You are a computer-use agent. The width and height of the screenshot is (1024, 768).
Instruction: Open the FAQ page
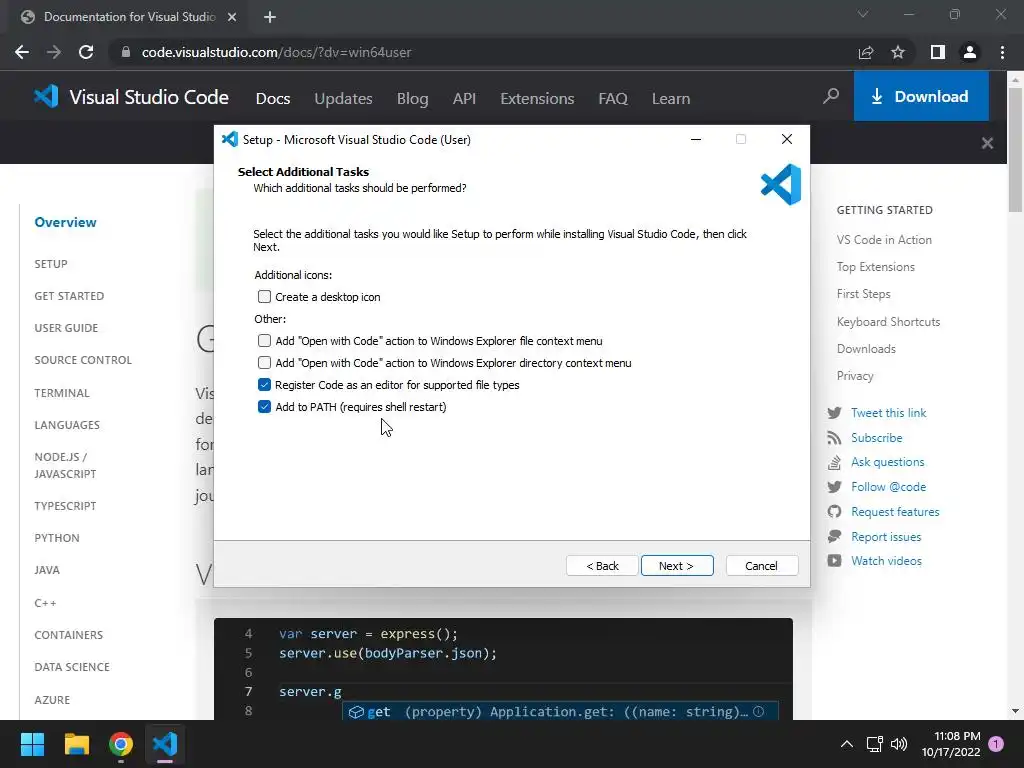click(x=613, y=99)
